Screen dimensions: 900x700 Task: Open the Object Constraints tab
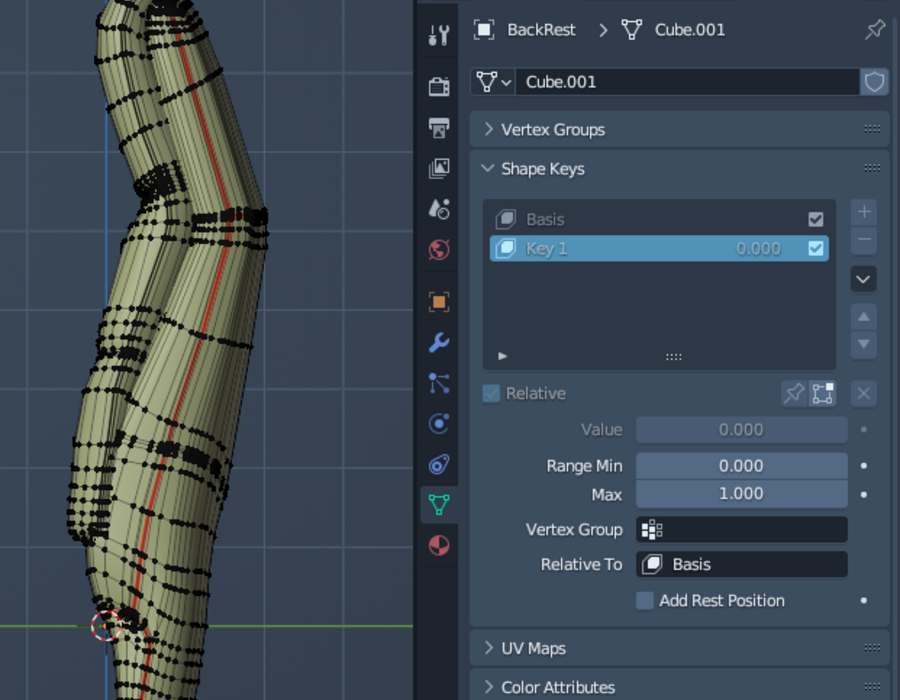tap(439, 465)
